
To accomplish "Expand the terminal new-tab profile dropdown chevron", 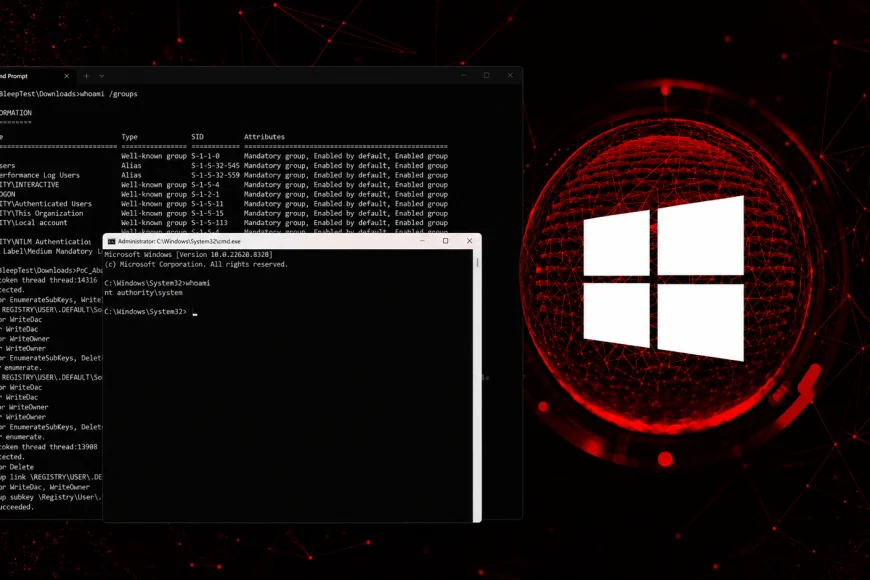I will pos(102,76).
